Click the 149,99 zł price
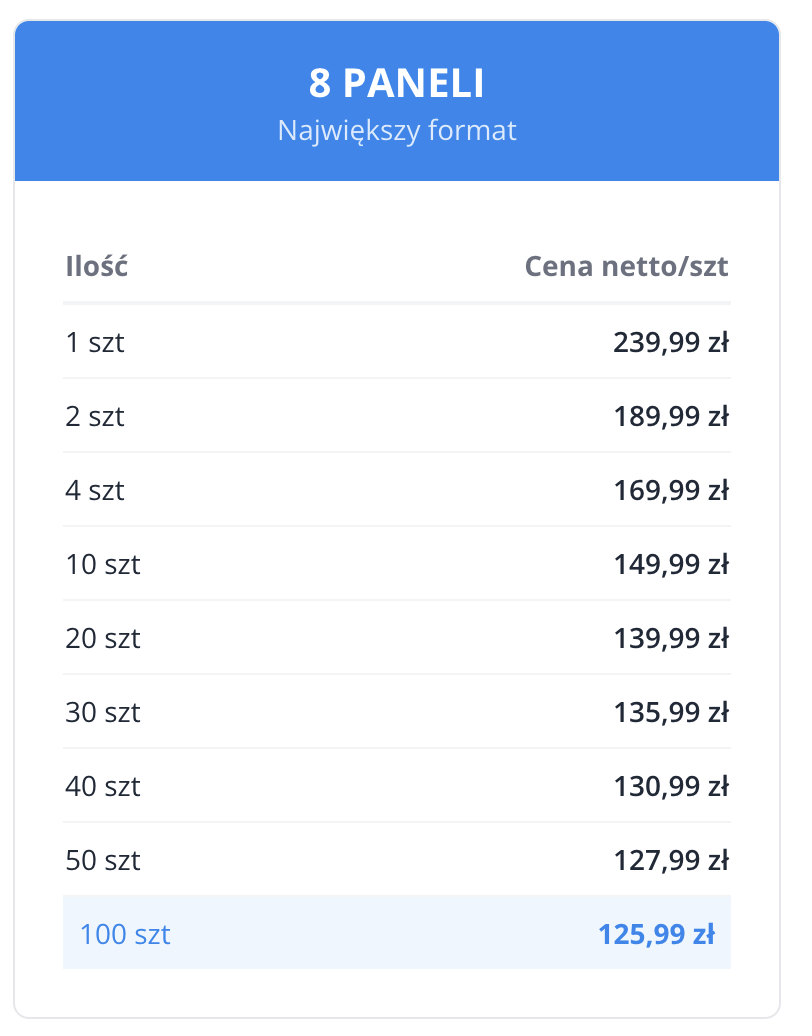This screenshot has width=812, height=1036. (670, 564)
